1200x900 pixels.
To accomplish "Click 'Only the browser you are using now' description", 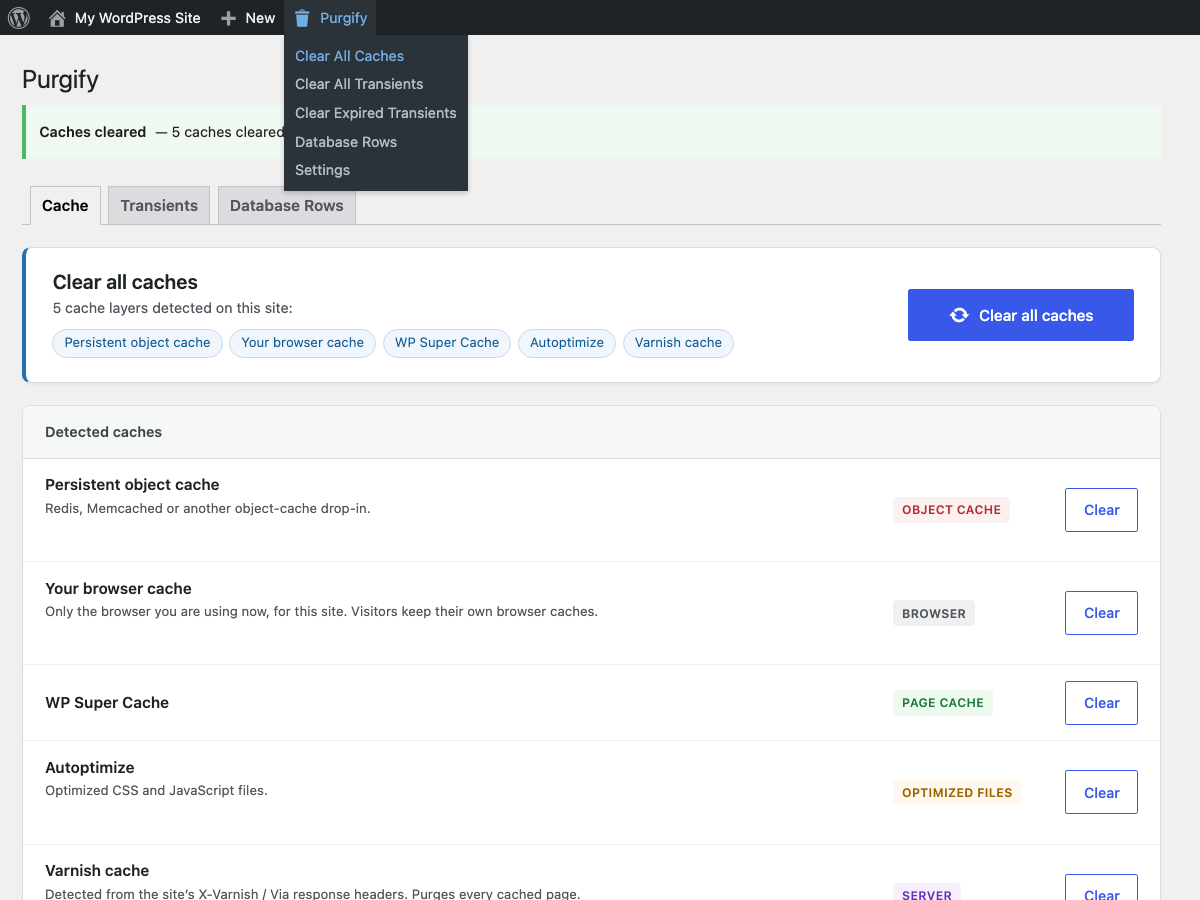I will [321, 611].
